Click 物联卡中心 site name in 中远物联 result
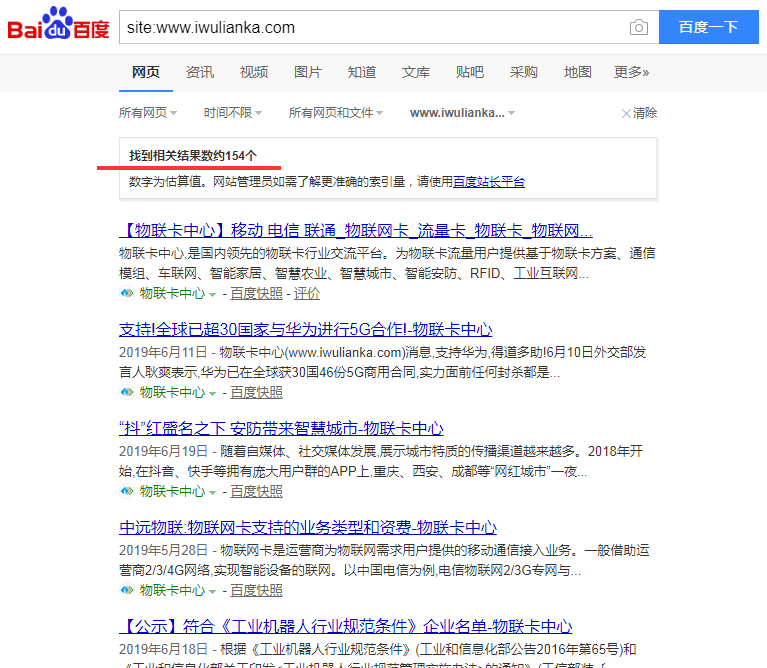767x668 pixels. 172,590
